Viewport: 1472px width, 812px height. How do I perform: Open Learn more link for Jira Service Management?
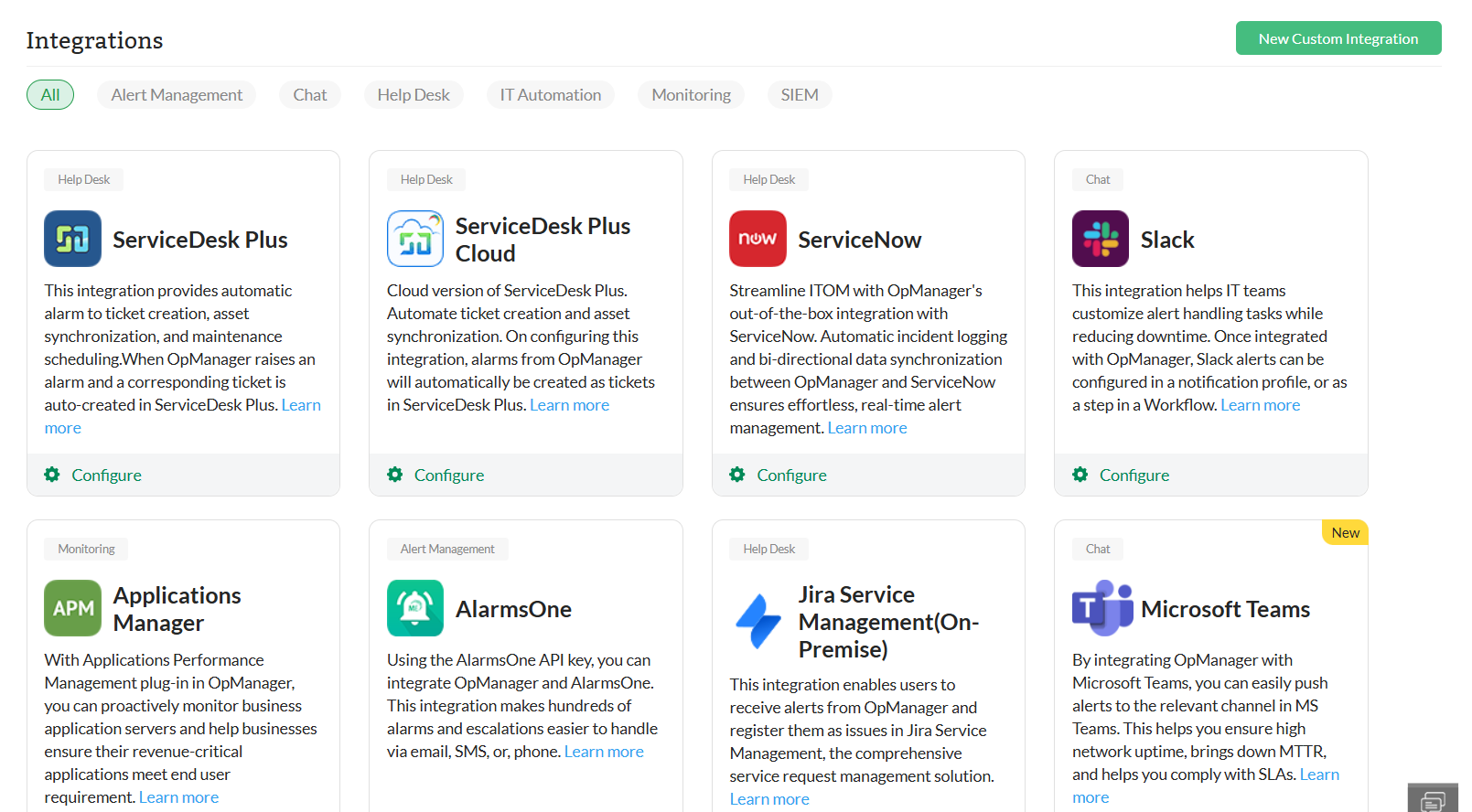coord(769,799)
